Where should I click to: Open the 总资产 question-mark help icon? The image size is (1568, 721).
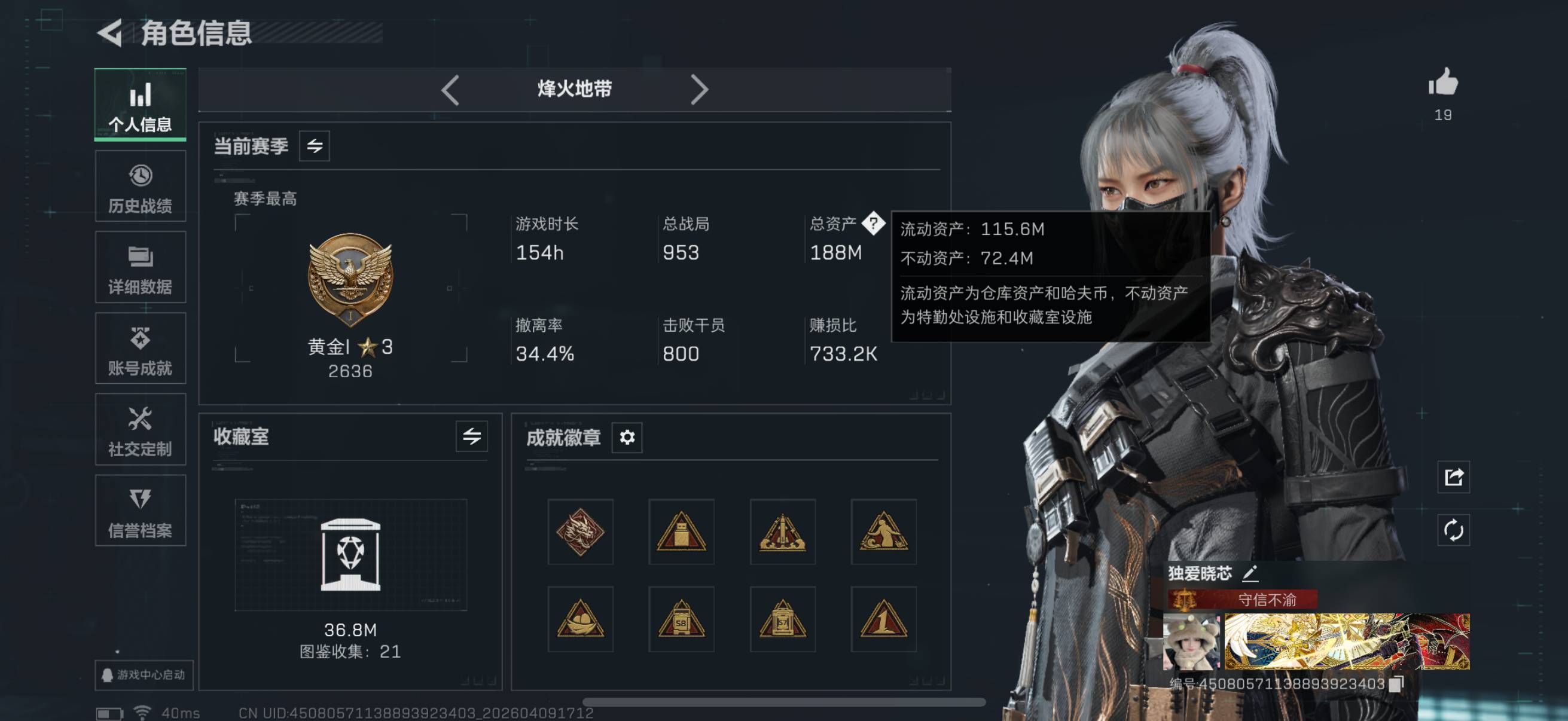[874, 224]
